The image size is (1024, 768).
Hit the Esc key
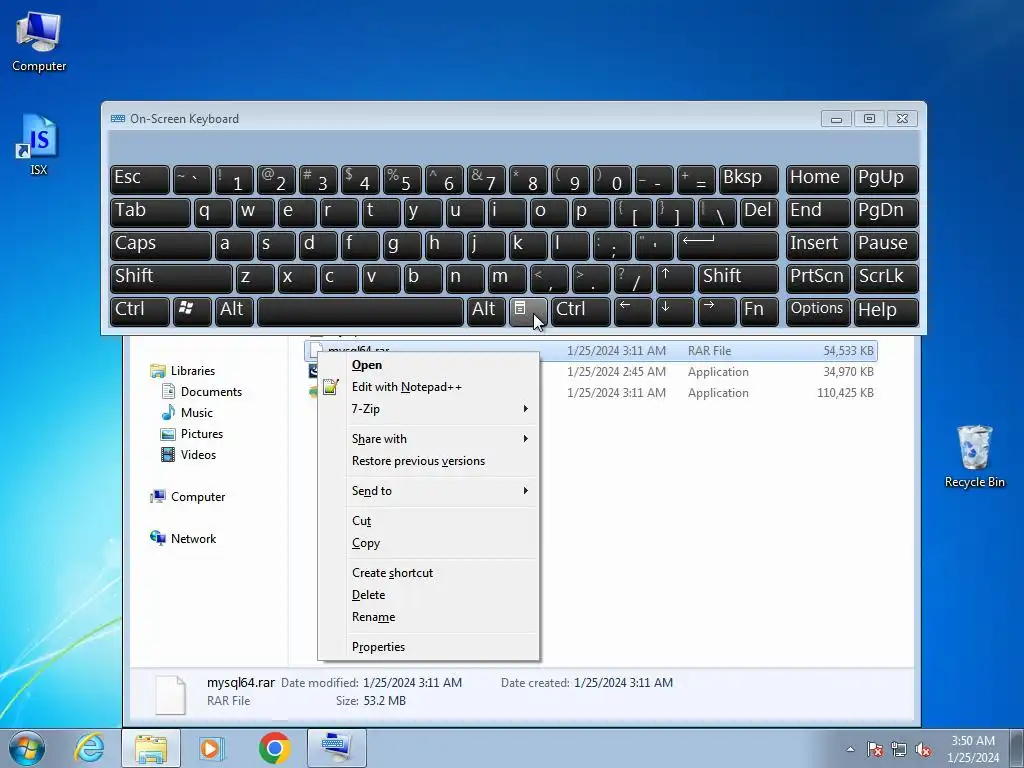pyautogui.click(x=140, y=179)
